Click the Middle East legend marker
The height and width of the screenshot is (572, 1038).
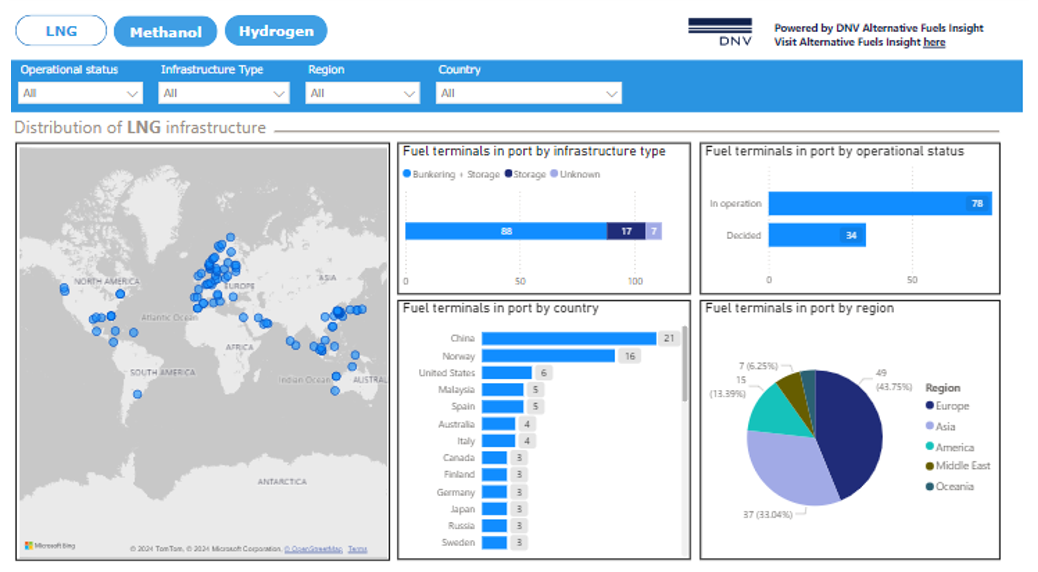(x=930, y=466)
